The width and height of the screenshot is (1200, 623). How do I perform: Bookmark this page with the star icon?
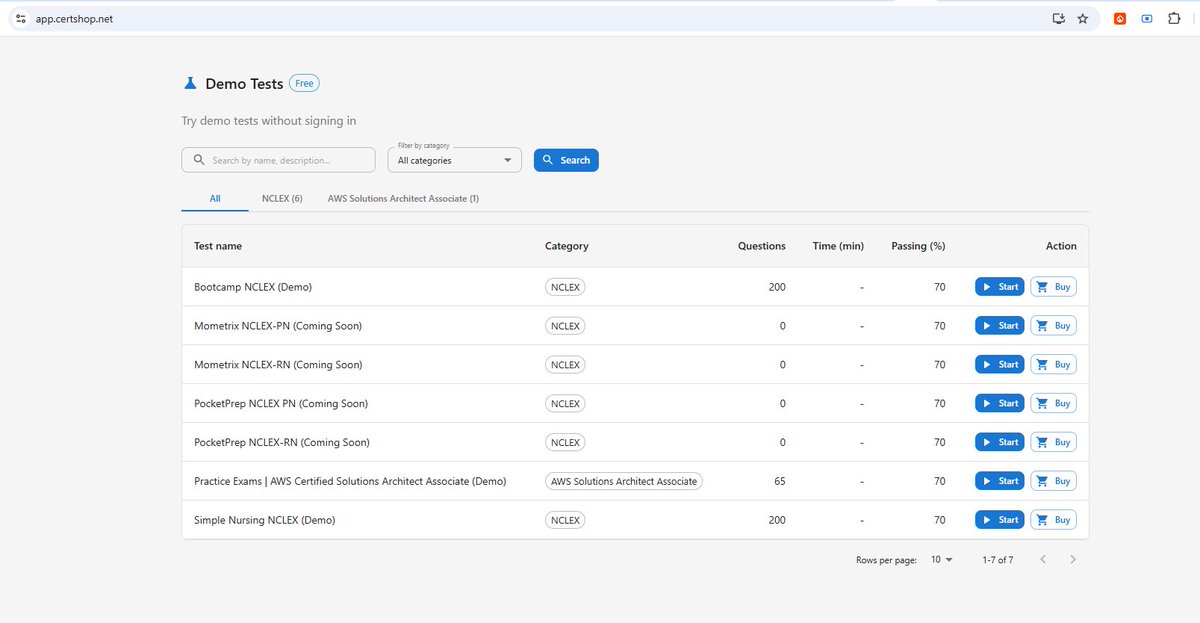(x=1083, y=18)
